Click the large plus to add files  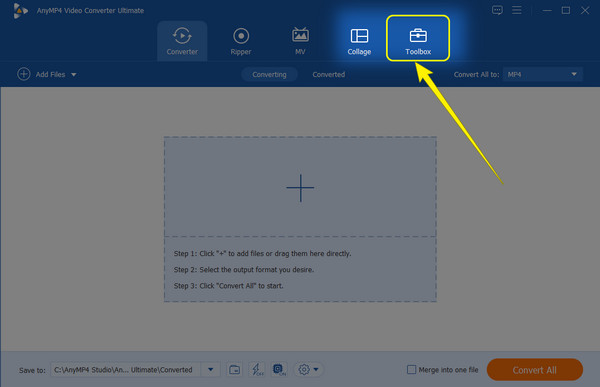(x=300, y=188)
